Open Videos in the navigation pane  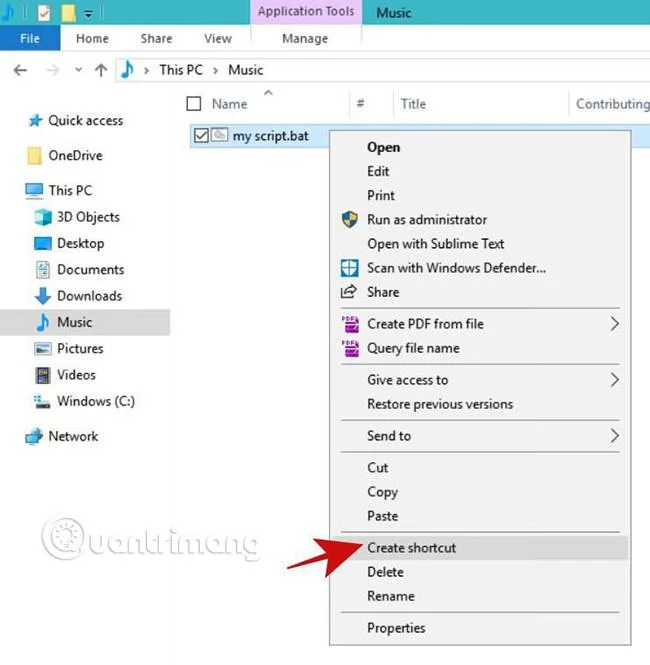[x=76, y=375]
